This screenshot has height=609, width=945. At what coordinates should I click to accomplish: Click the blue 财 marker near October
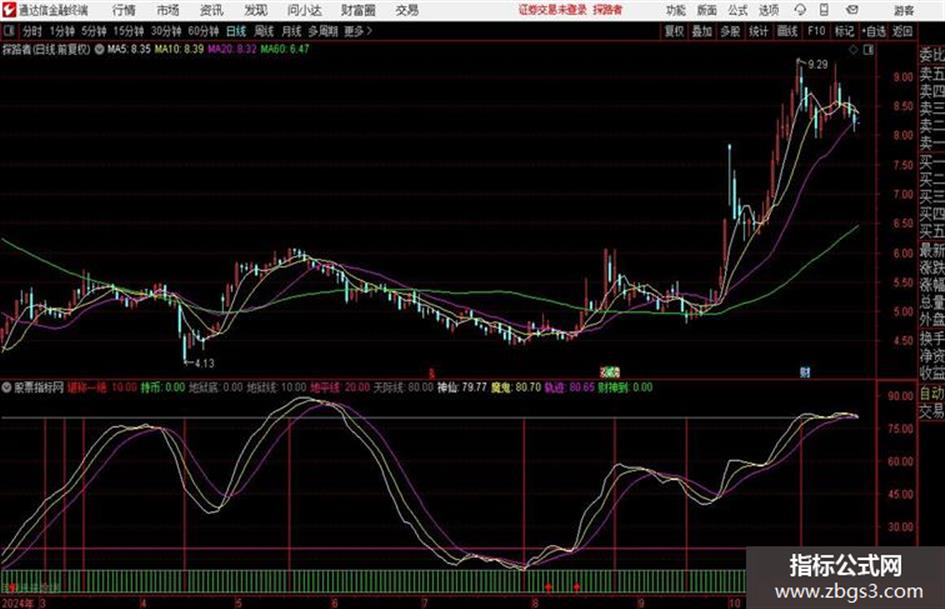[x=805, y=372]
